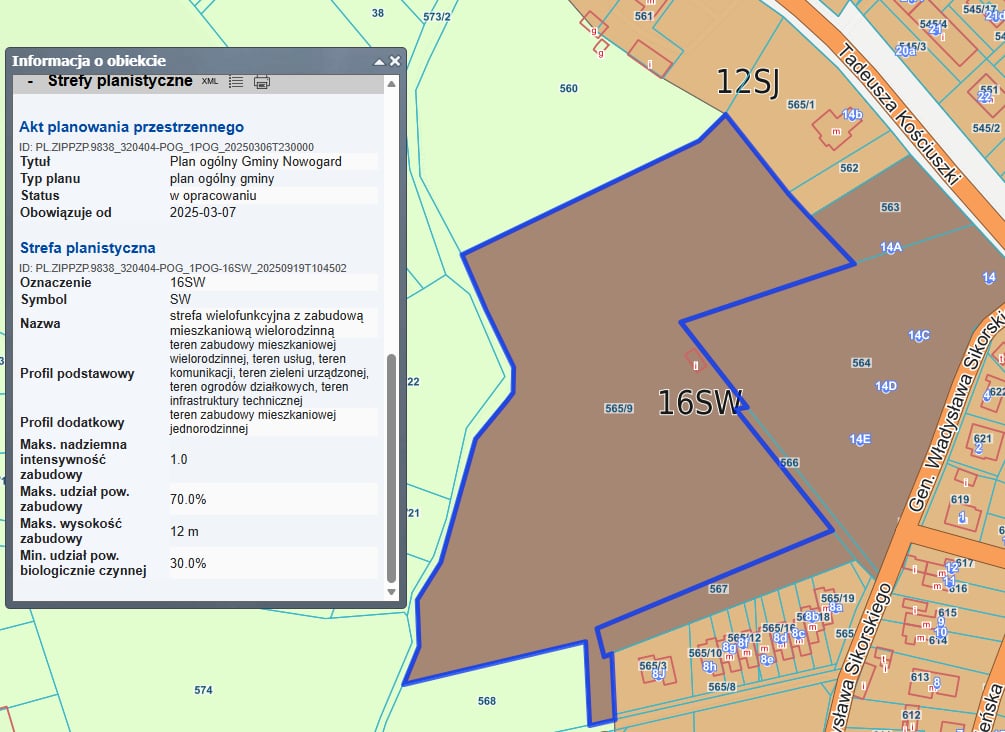Viewport: 1005px width, 732px height.
Task: Select address point 14A on the map
Action: pyautogui.click(x=891, y=246)
